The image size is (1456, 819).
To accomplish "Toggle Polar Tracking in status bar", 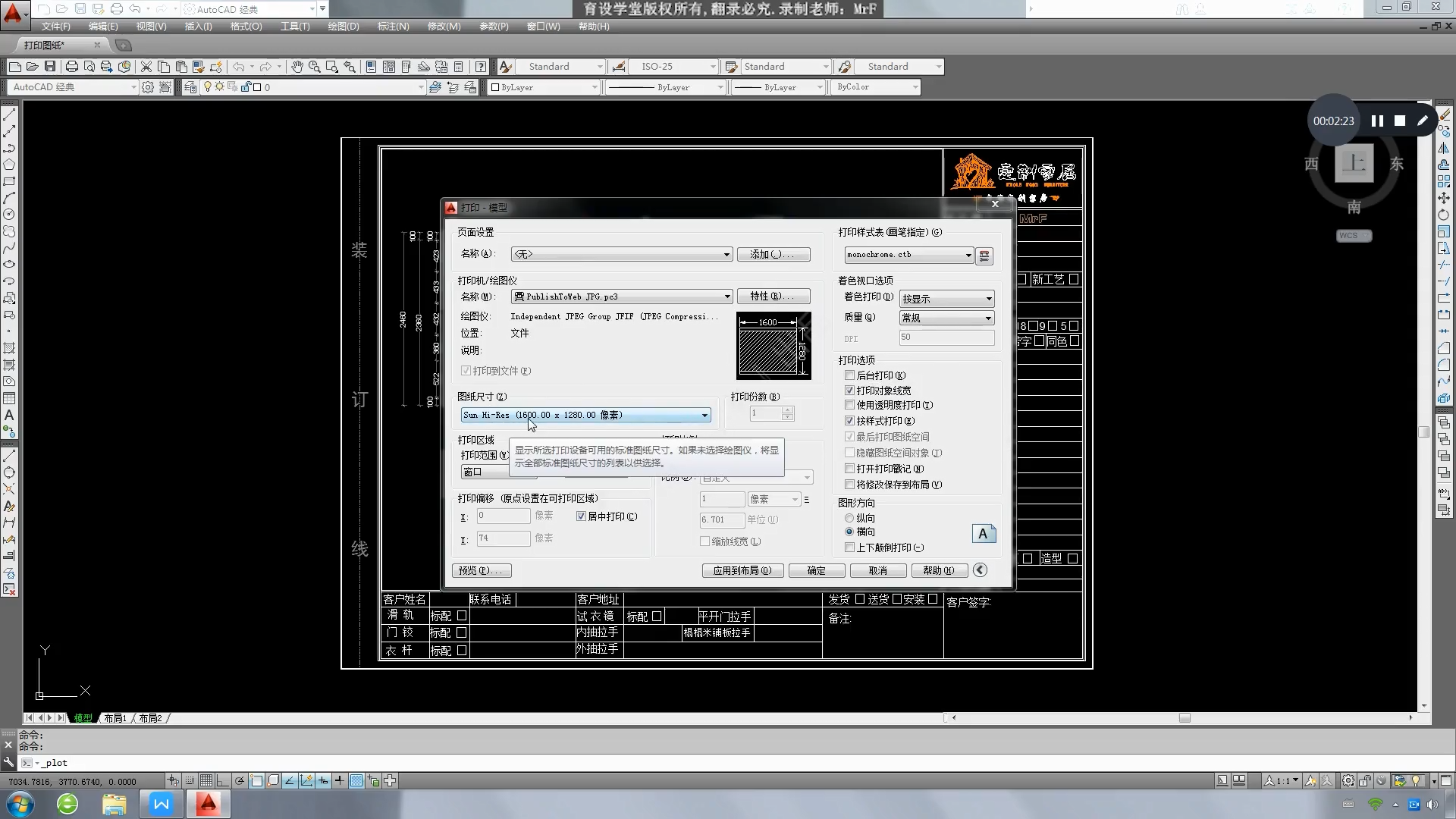I will pos(240,780).
